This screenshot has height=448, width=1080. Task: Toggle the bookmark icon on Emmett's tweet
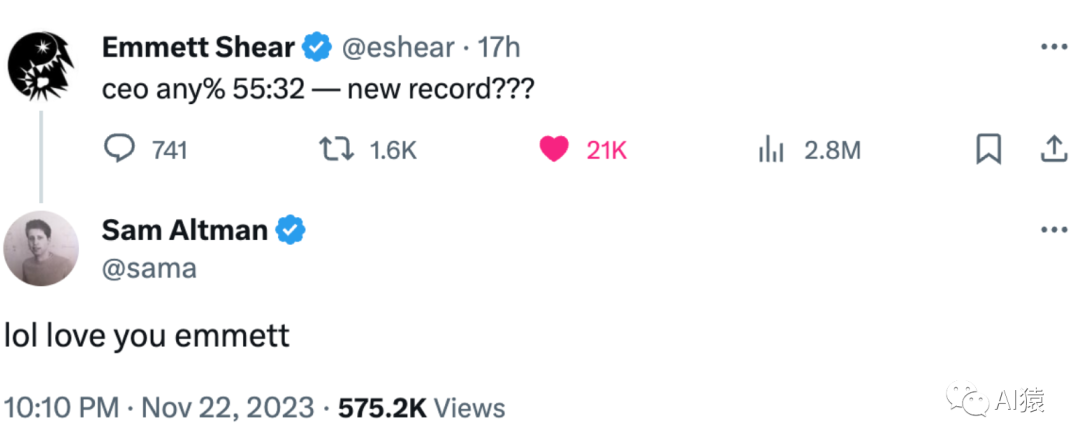[x=988, y=150]
